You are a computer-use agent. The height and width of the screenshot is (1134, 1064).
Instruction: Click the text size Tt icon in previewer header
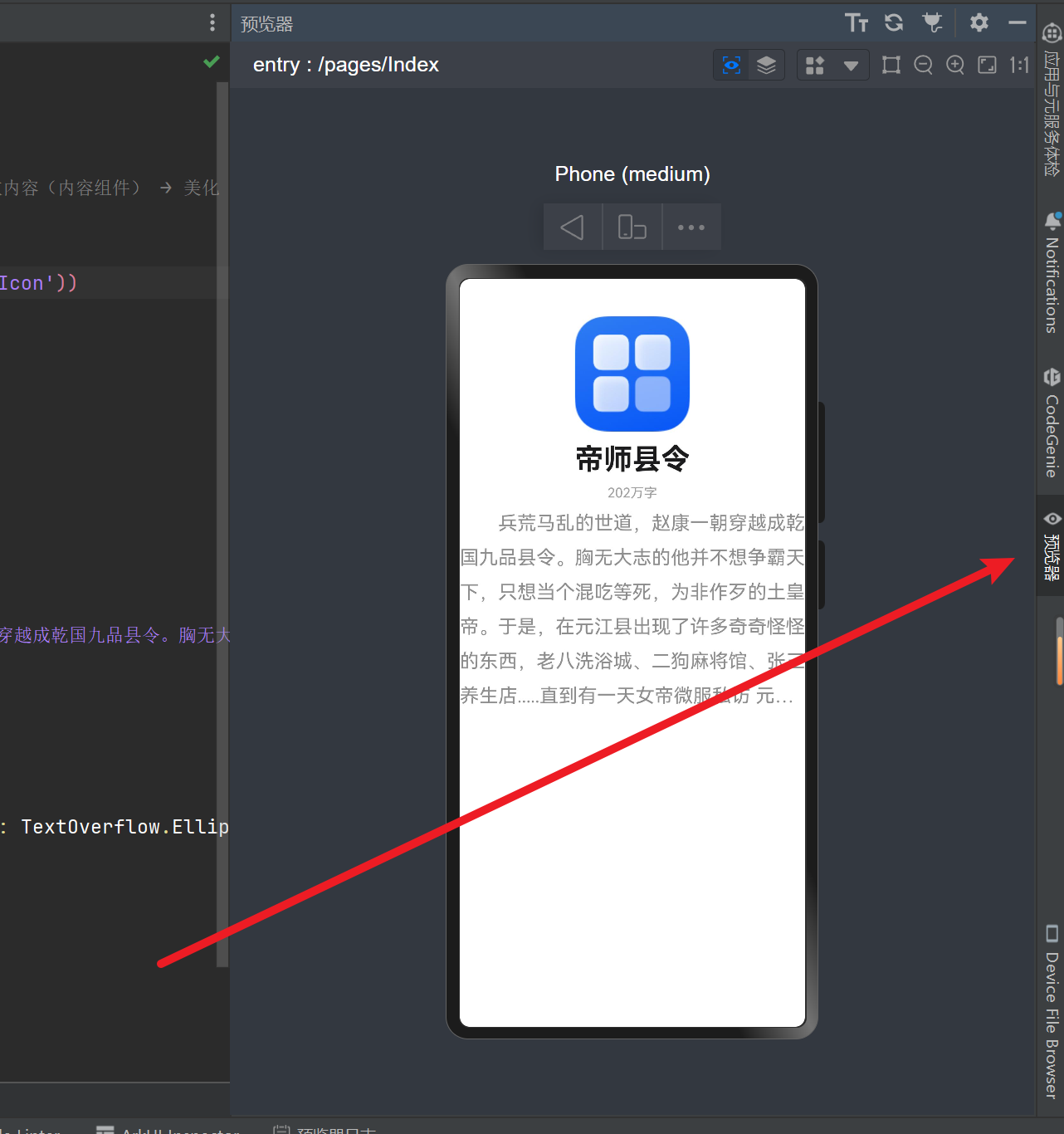coord(857,22)
